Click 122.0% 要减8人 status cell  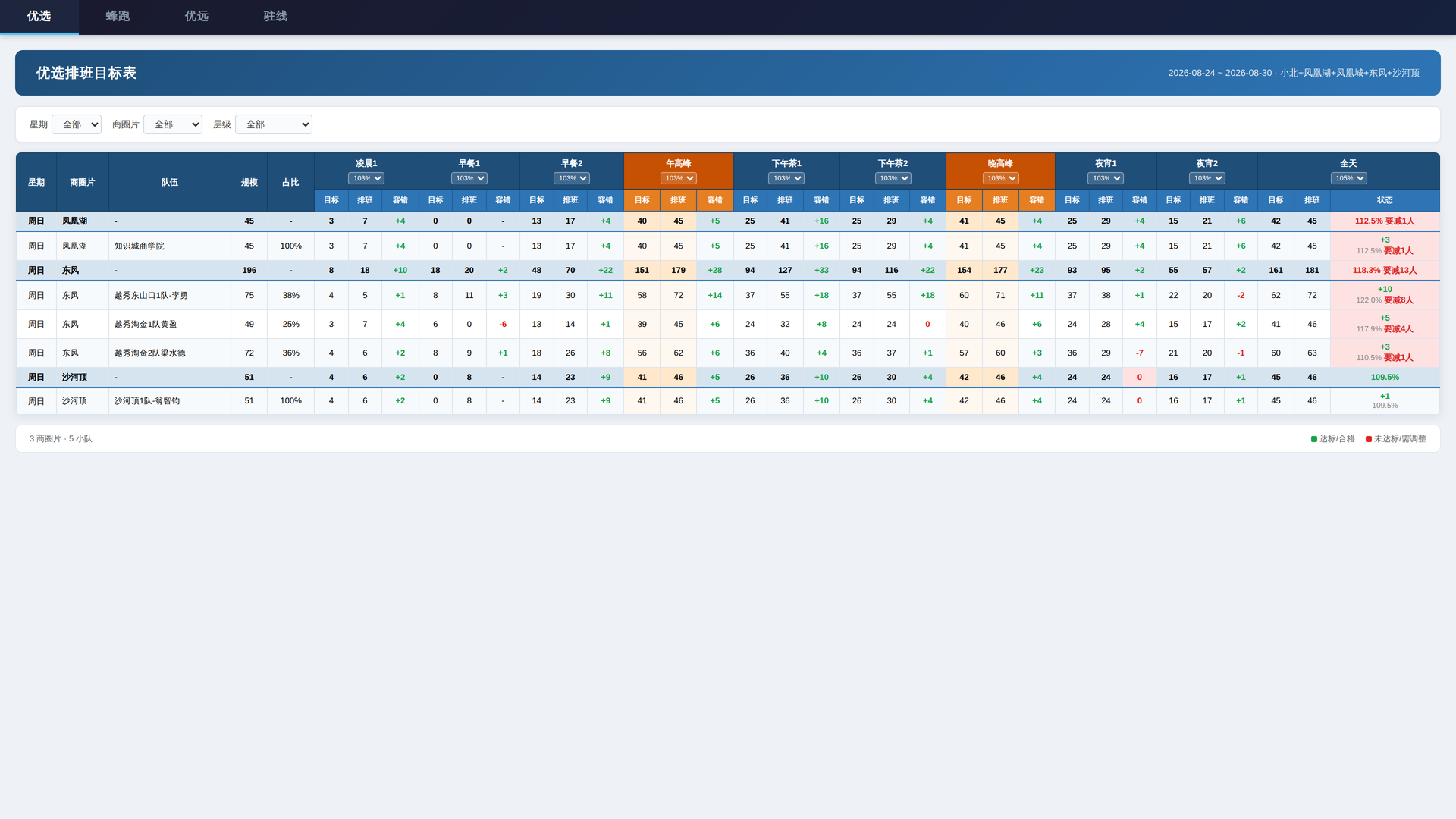(x=1385, y=296)
